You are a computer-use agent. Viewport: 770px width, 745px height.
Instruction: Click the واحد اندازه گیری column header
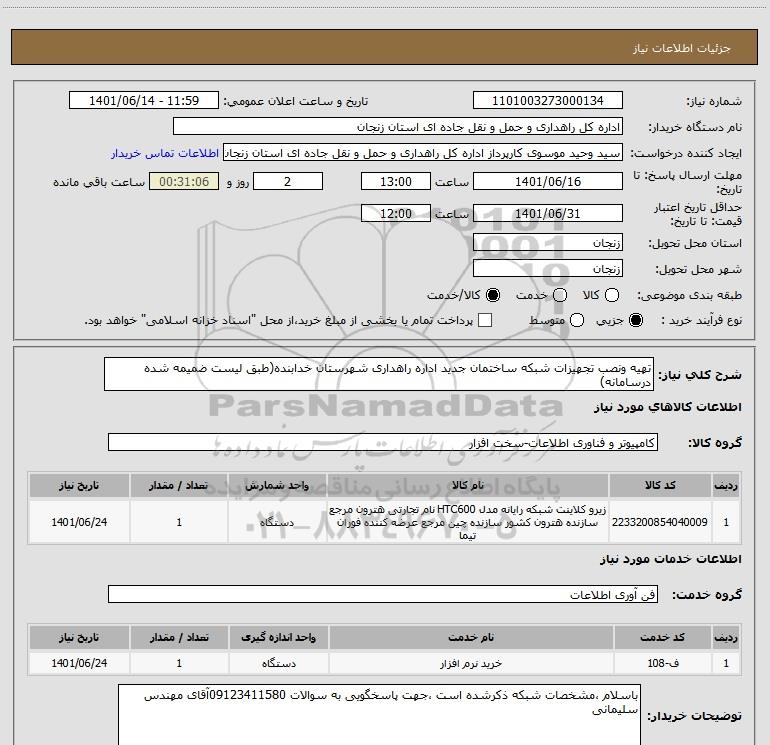(x=278, y=637)
